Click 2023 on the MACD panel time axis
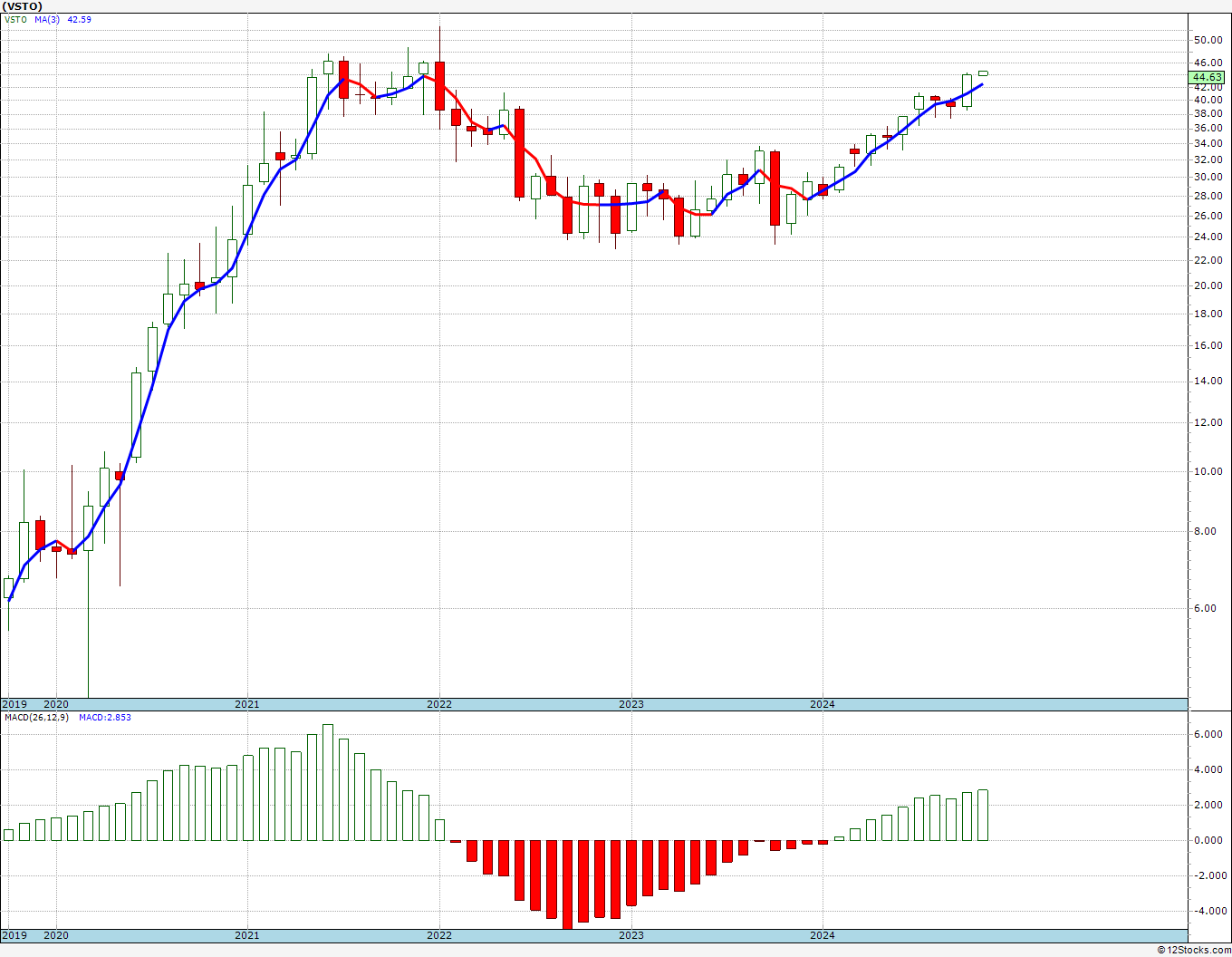1232x957 pixels. 631,935
